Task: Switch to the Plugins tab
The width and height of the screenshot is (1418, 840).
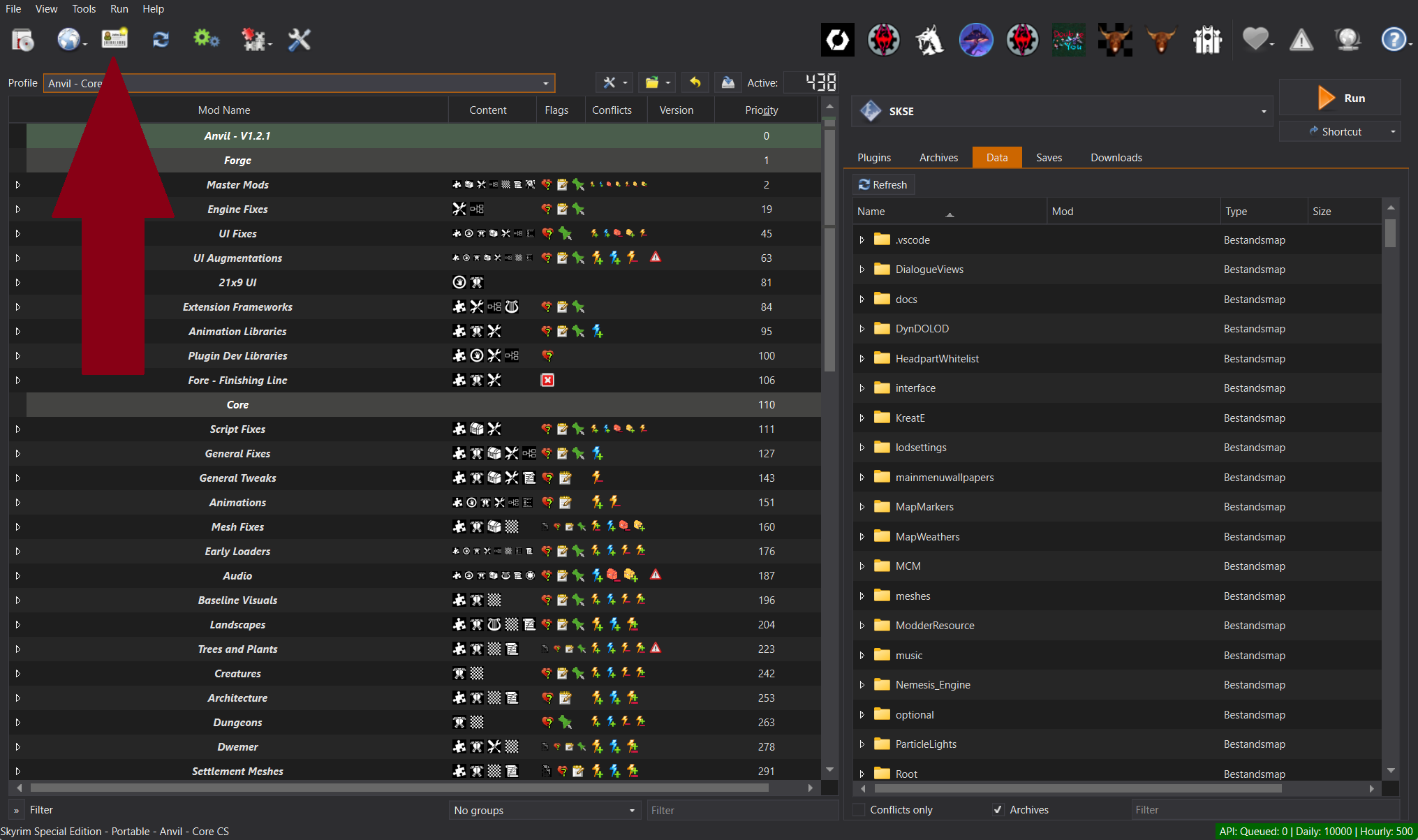Action: point(874,158)
